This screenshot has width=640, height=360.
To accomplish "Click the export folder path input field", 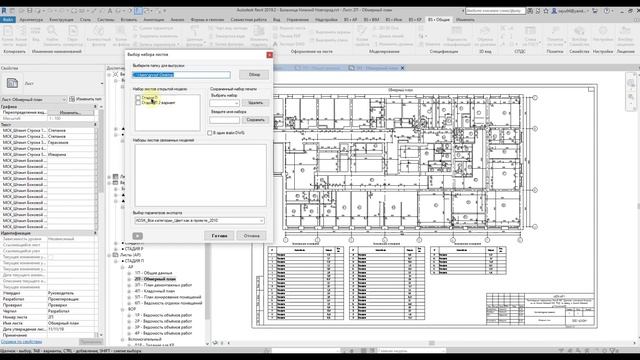I will [182, 75].
